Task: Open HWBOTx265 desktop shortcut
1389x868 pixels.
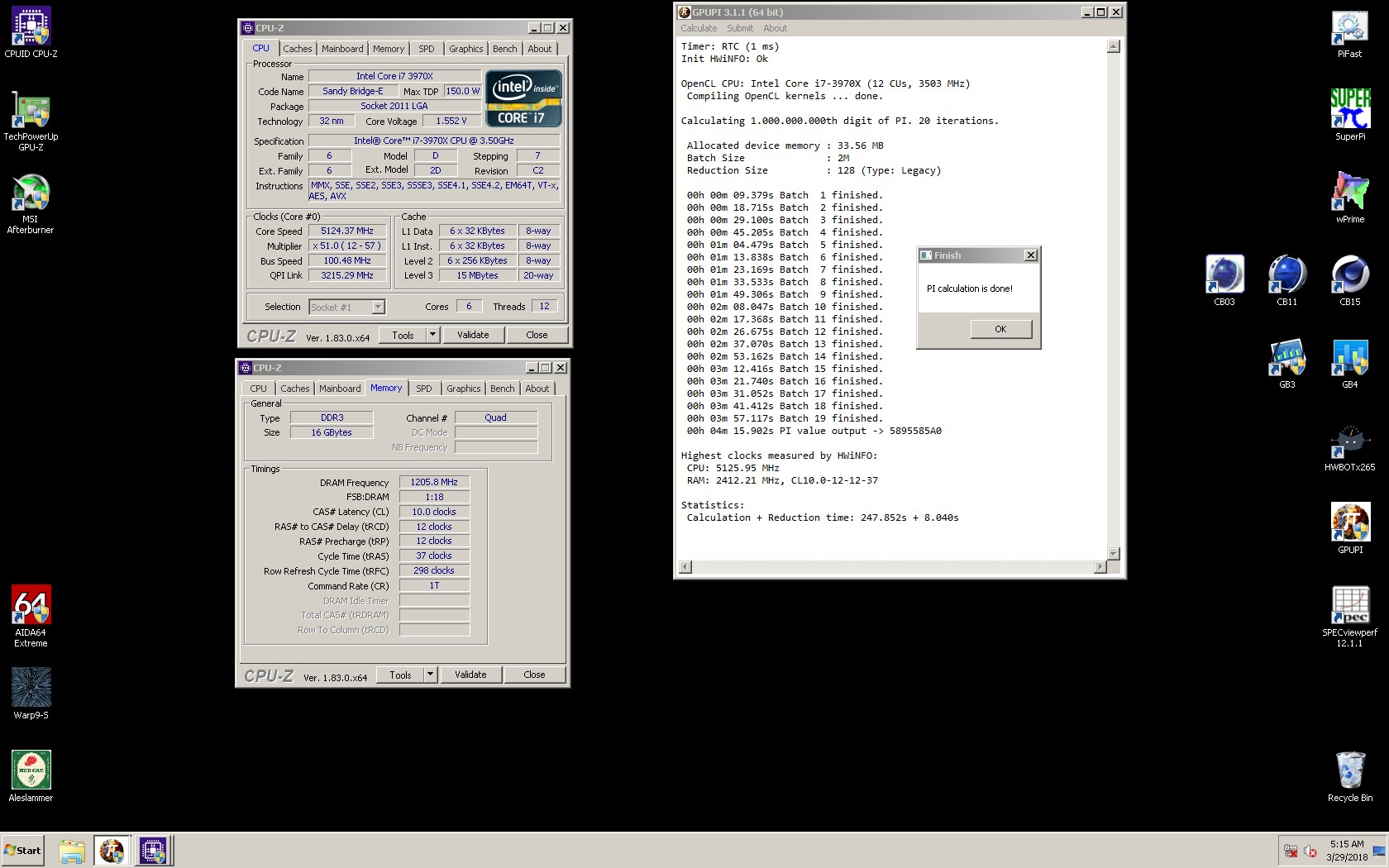Action: [x=1349, y=447]
